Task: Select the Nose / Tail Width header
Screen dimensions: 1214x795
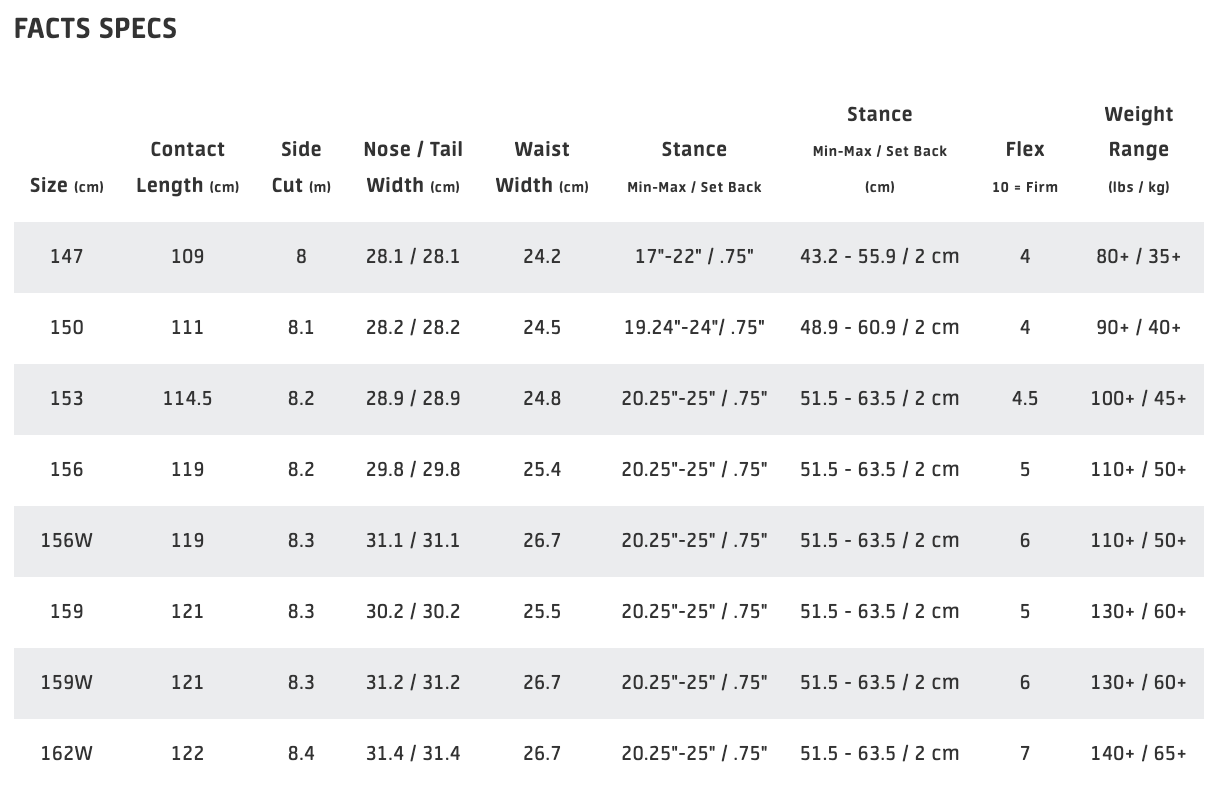Action: tap(413, 167)
